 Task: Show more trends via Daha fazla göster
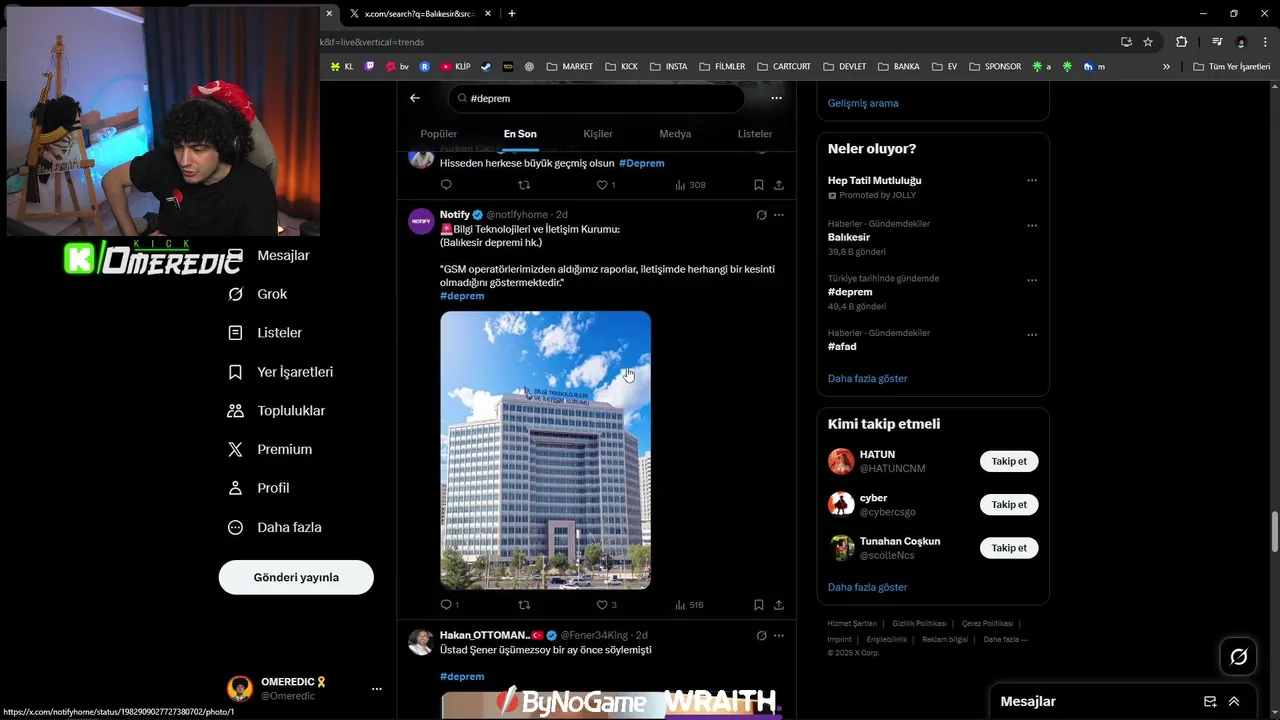coord(868,379)
